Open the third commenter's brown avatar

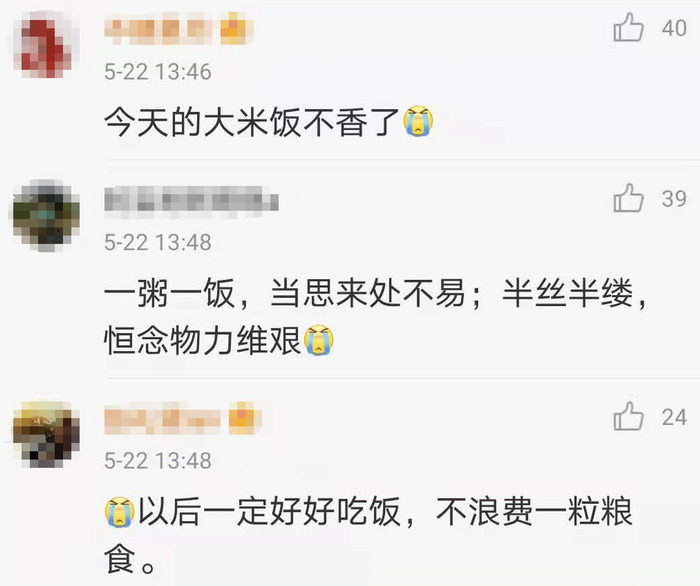(x=46, y=434)
